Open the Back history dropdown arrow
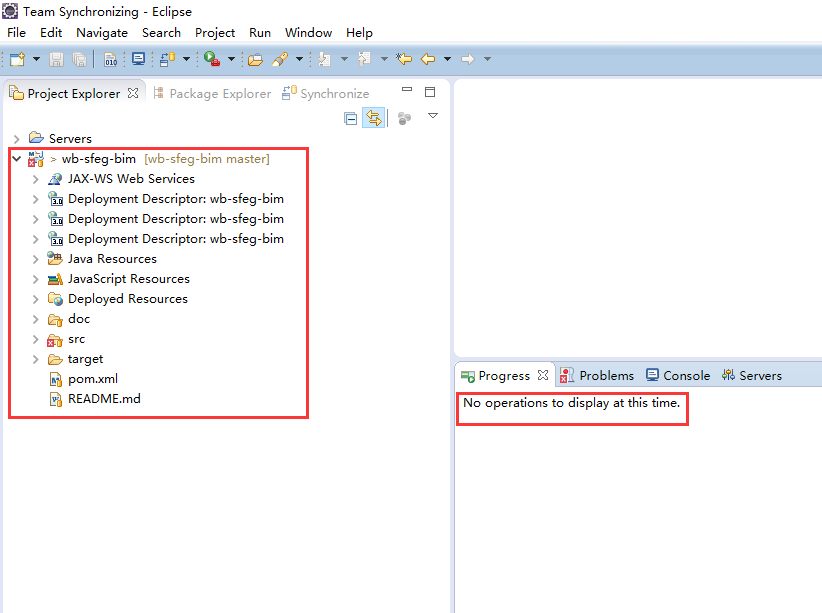Screen dimensions: 822x613 (447, 59)
